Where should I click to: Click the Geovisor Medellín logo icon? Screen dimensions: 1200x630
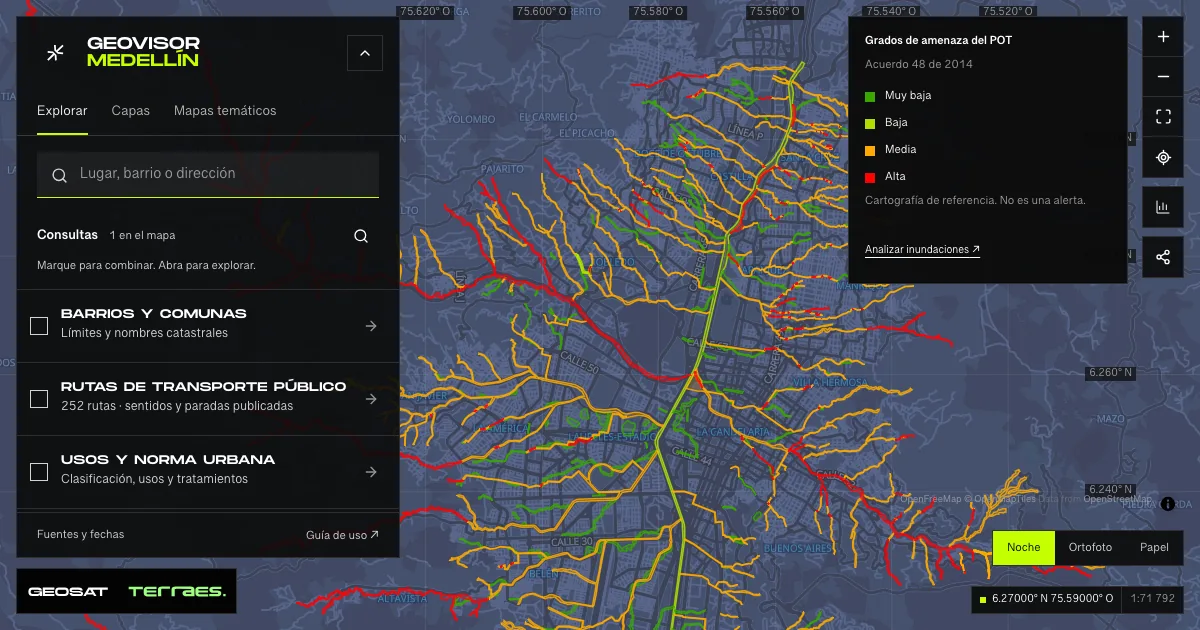(56, 53)
